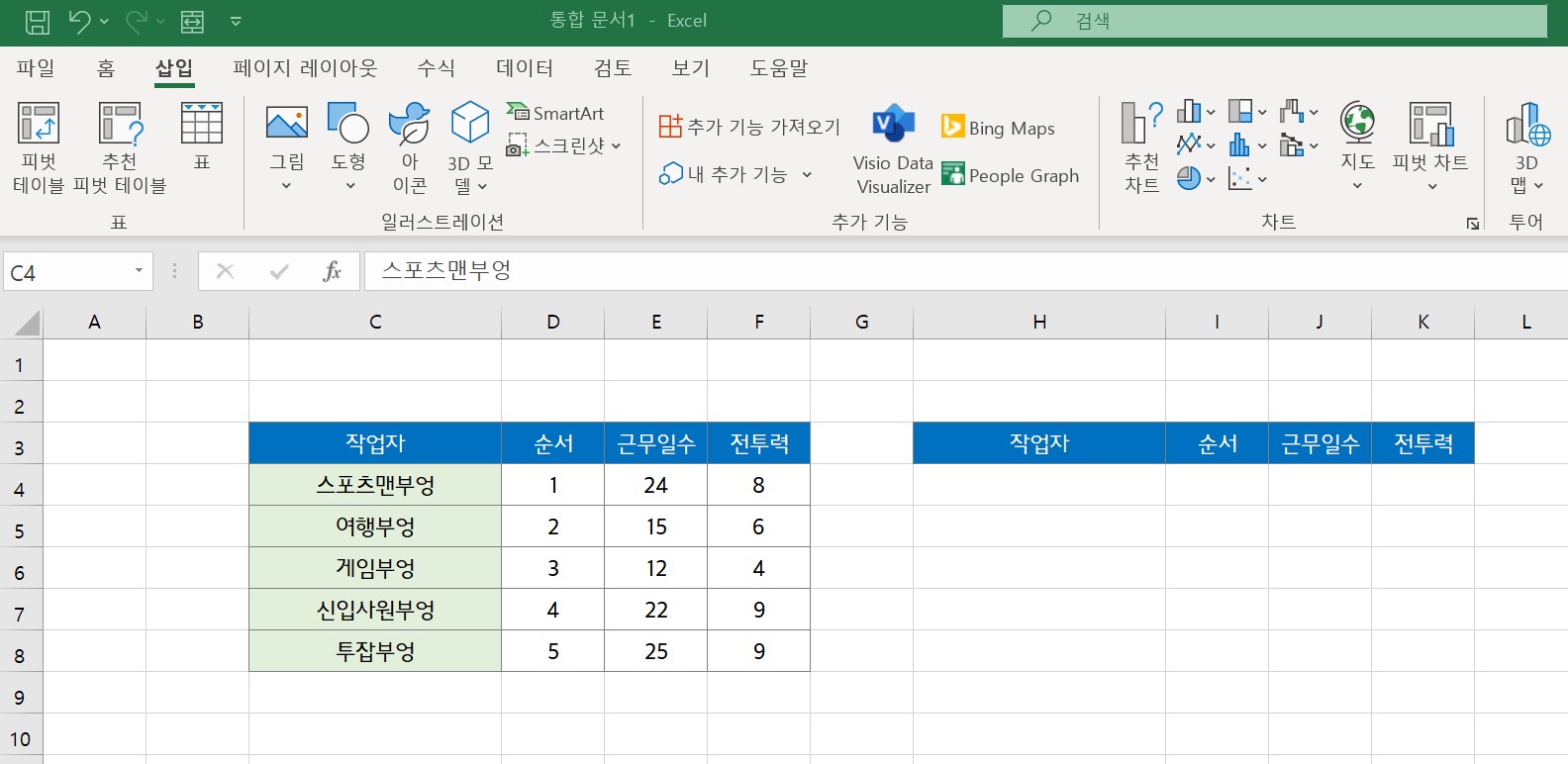Open the Pictures (그림) menu
The width and height of the screenshot is (1568, 764).
coord(287,146)
